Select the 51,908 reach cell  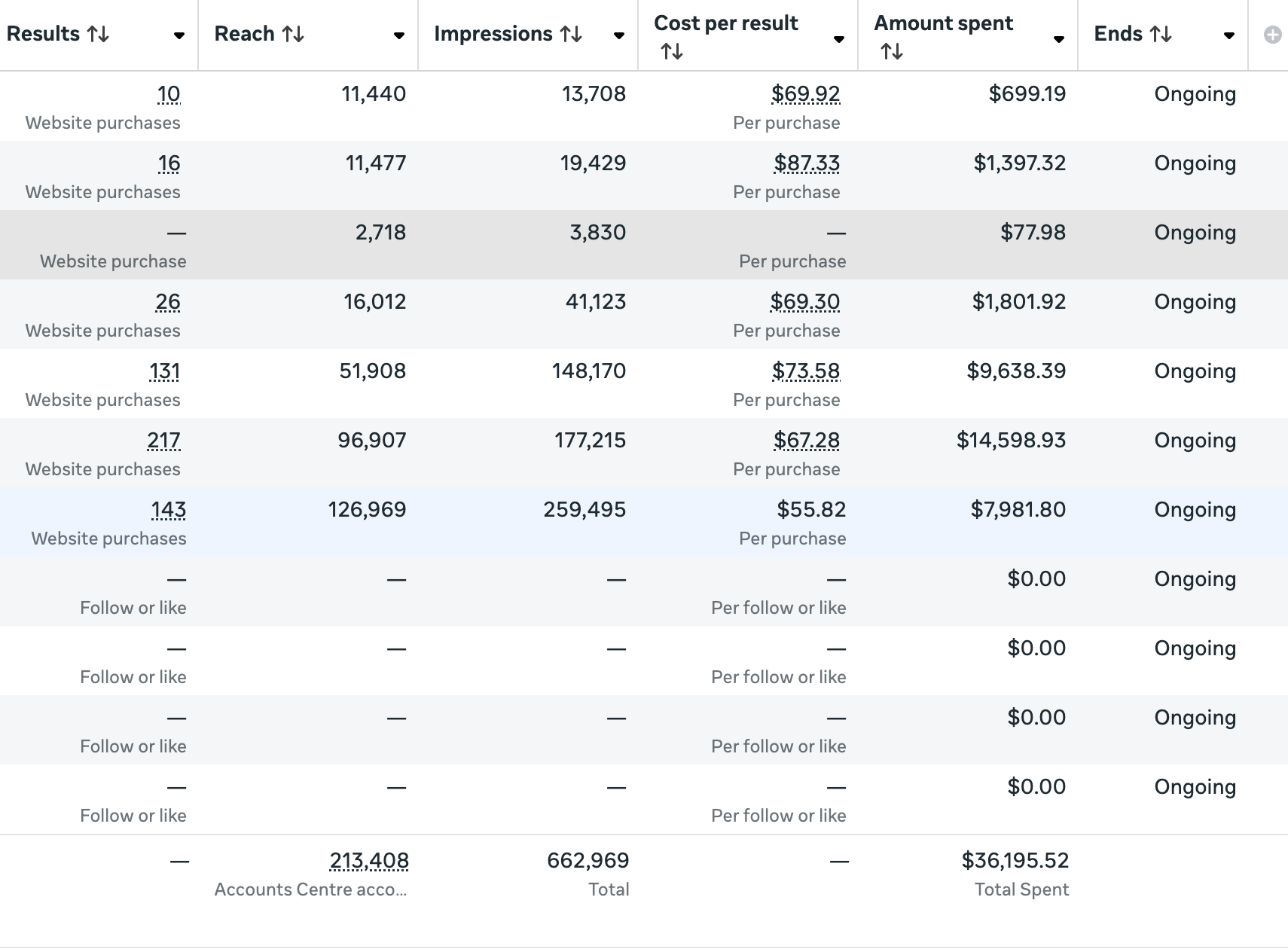pos(373,371)
